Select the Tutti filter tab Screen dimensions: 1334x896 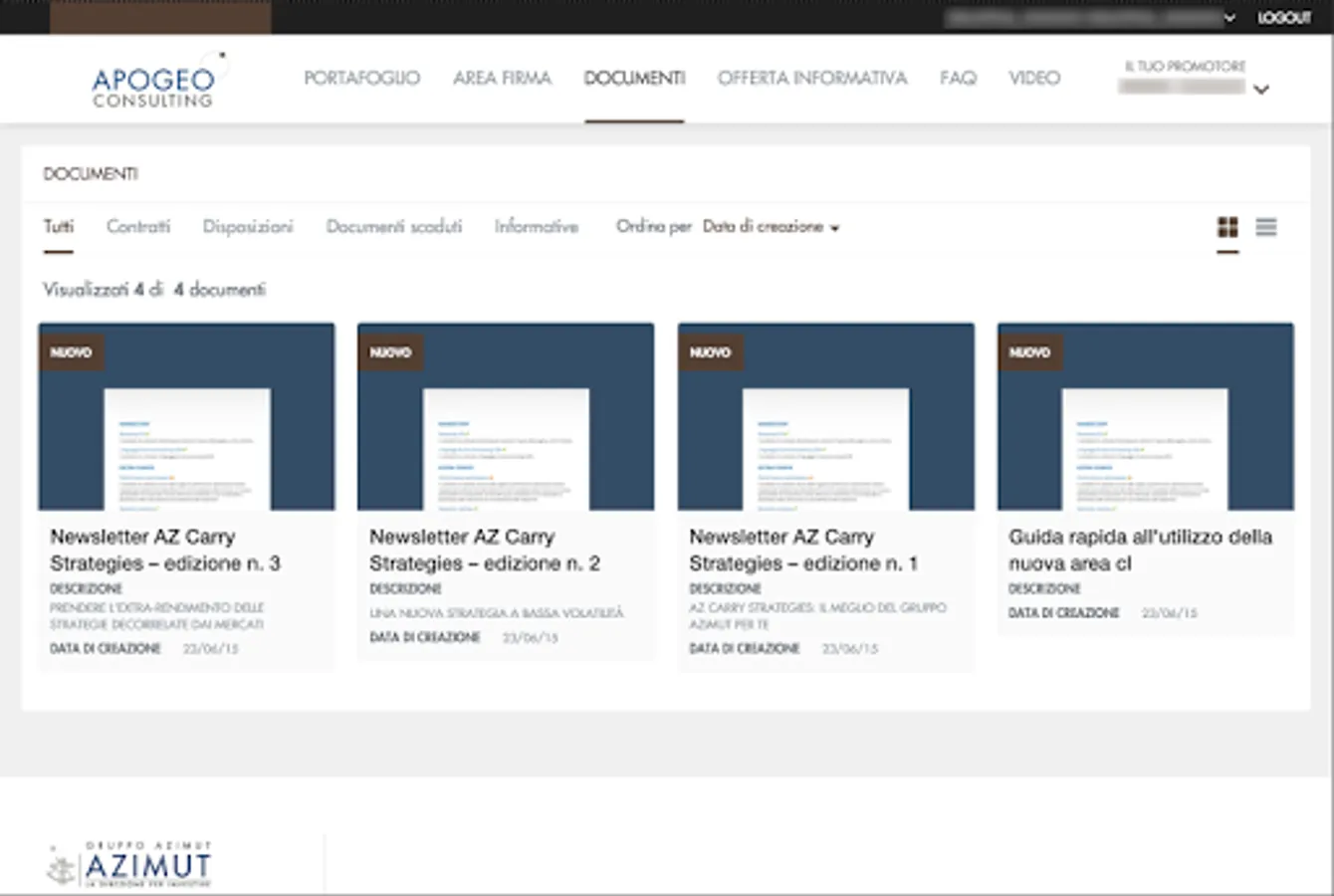coord(59,227)
